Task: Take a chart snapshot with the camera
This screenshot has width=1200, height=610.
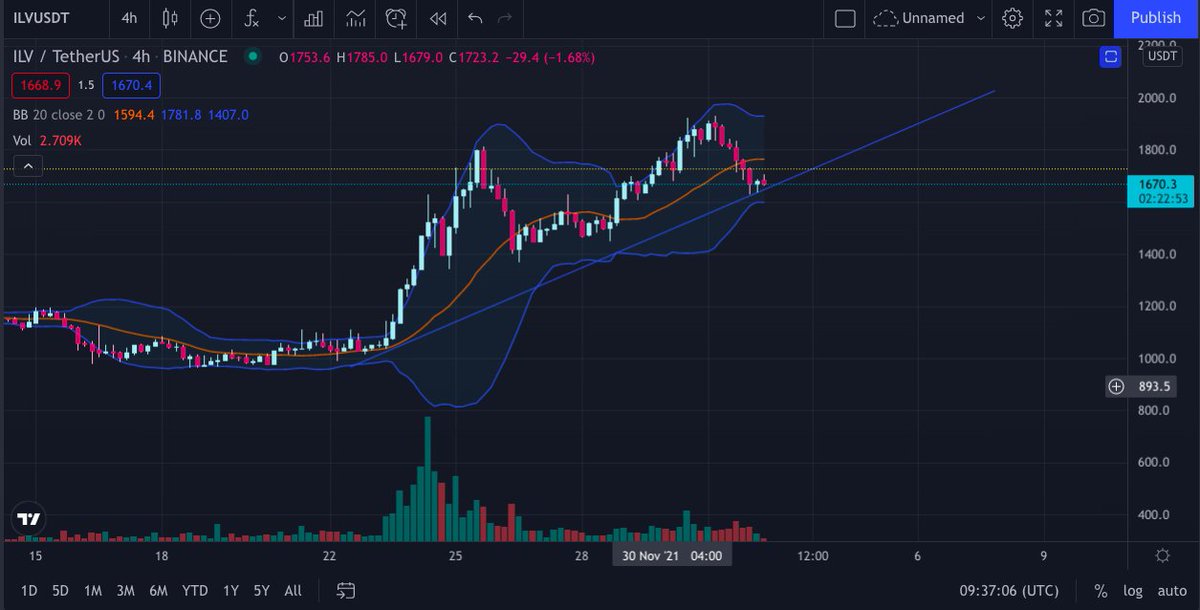Action: [1094, 18]
